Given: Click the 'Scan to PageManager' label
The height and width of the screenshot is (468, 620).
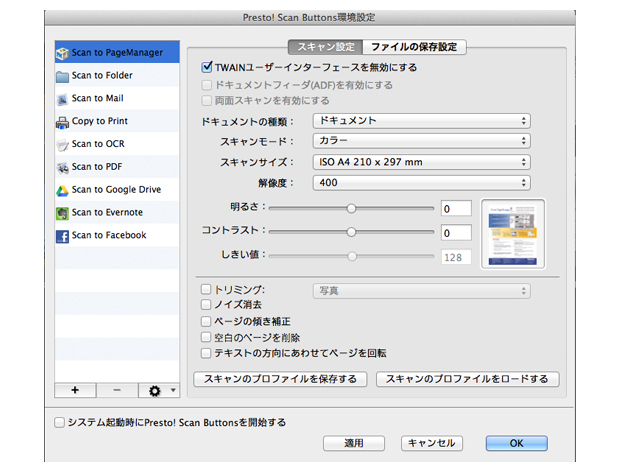Looking at the screenshot, I should click(117, 53).
